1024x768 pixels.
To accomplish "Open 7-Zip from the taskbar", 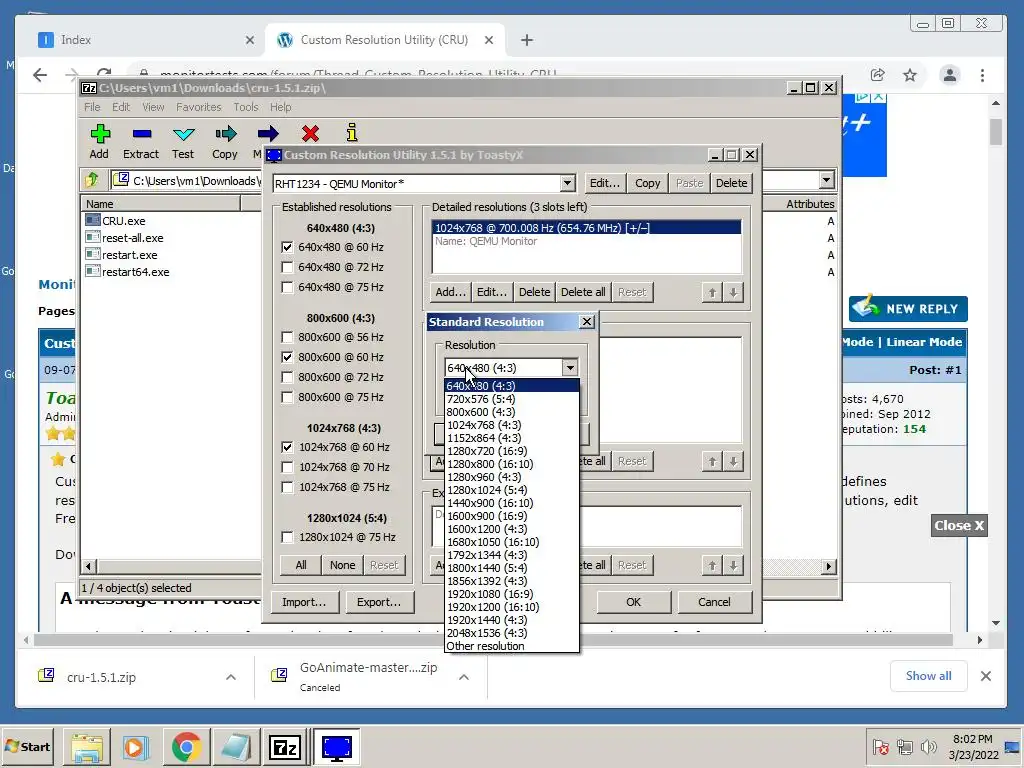I will [x=285, y=746].
